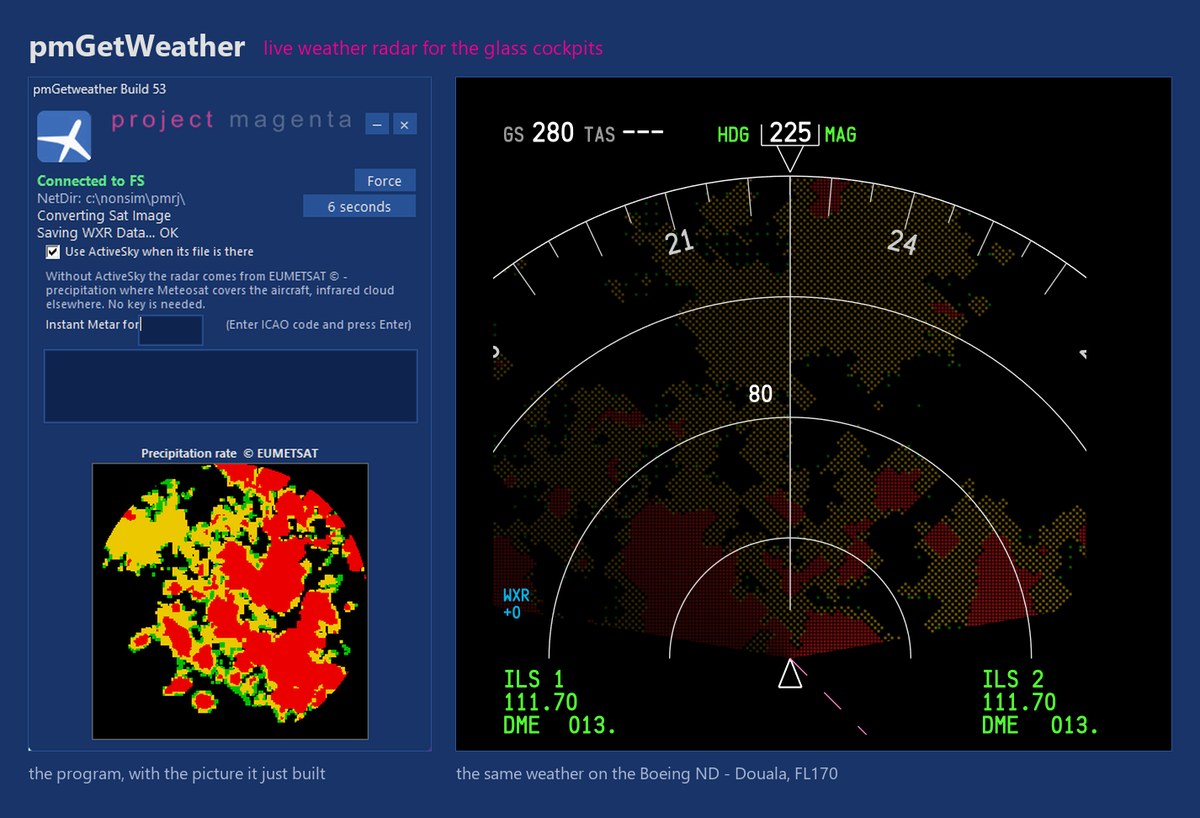The image size is (1200, 818).
Task: Click the TAS --- readout
Action: coord(624,133)
